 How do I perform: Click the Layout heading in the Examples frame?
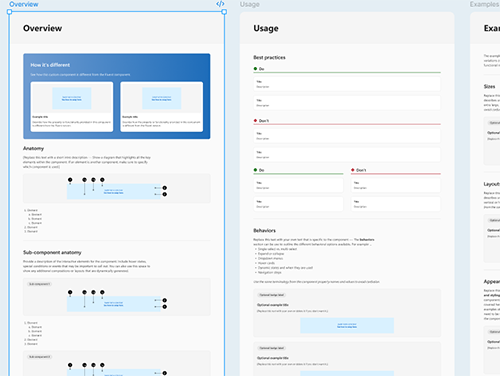point(492,184)
